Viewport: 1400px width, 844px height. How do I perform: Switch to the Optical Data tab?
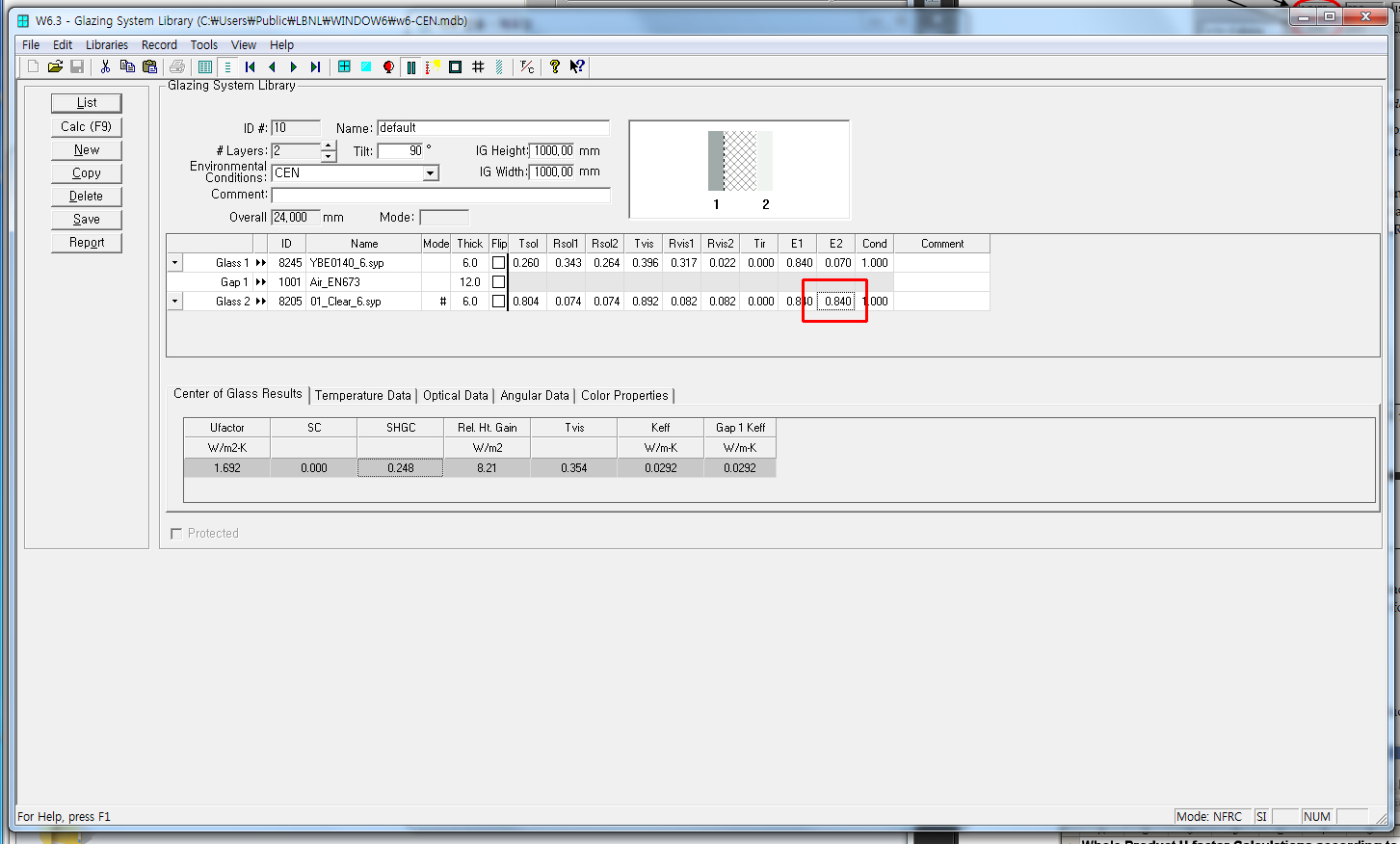tap(455, 395)
